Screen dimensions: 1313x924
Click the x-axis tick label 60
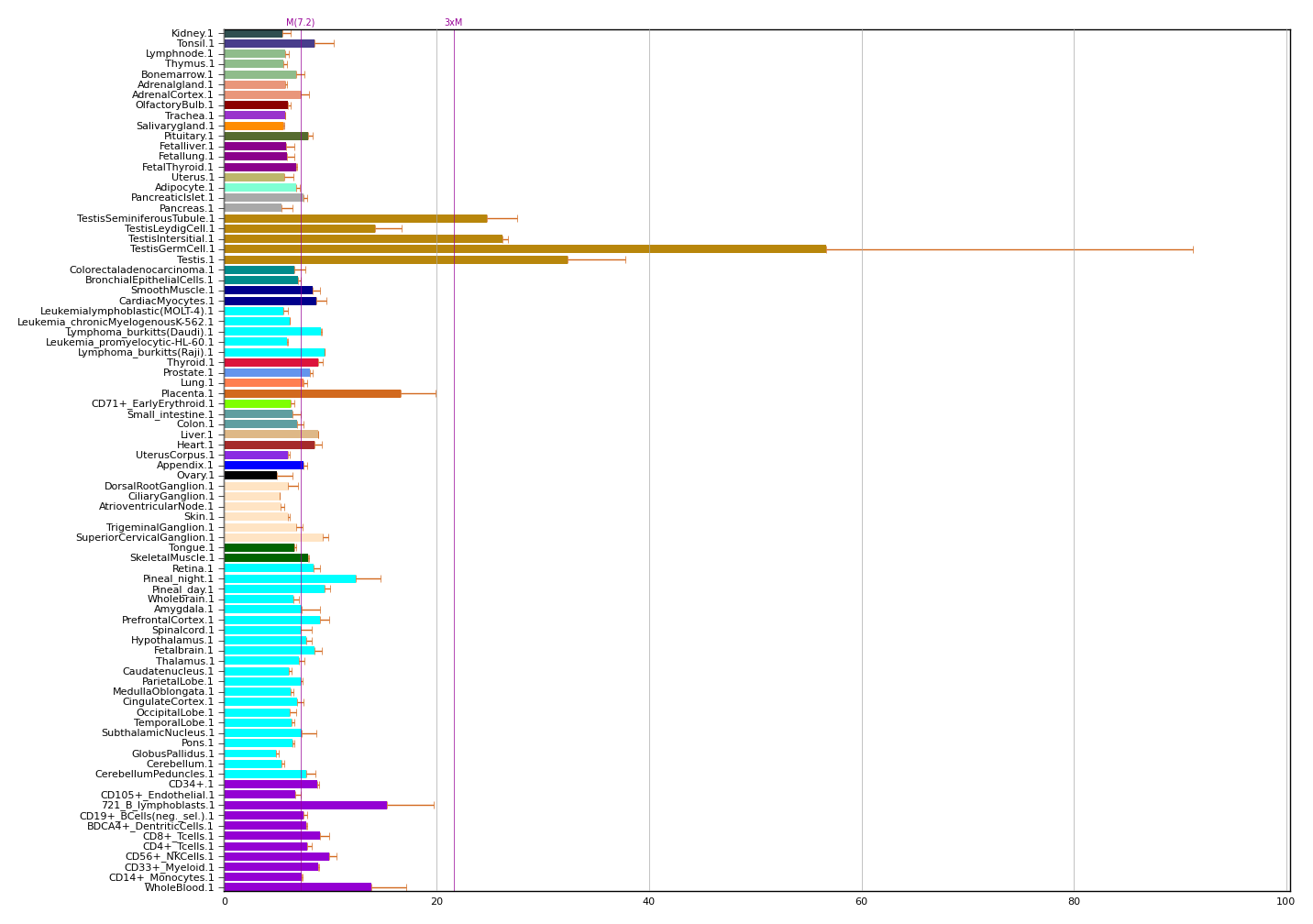861,902
